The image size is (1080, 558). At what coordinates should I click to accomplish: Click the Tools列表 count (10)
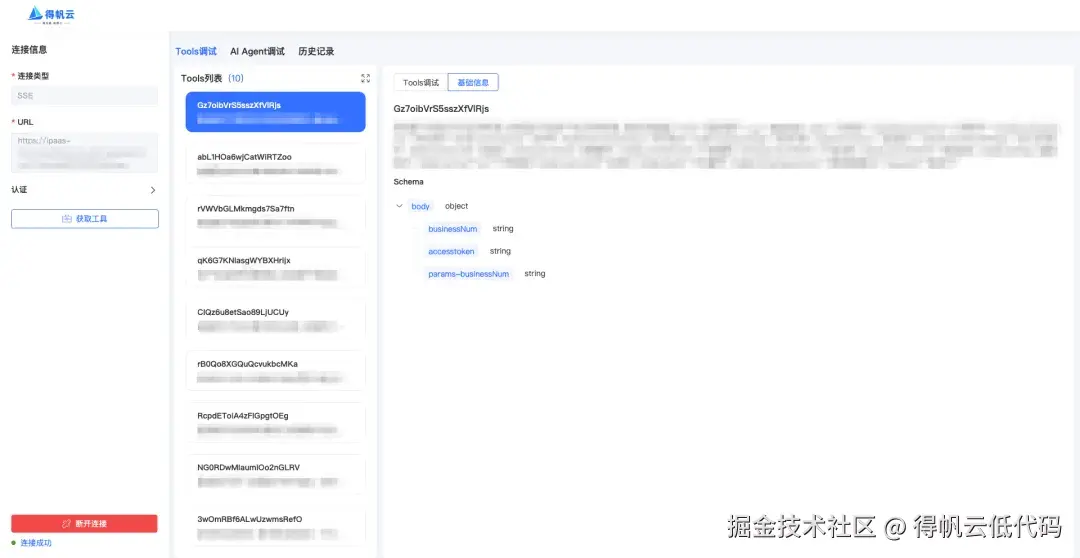click(x=236, y=79)
